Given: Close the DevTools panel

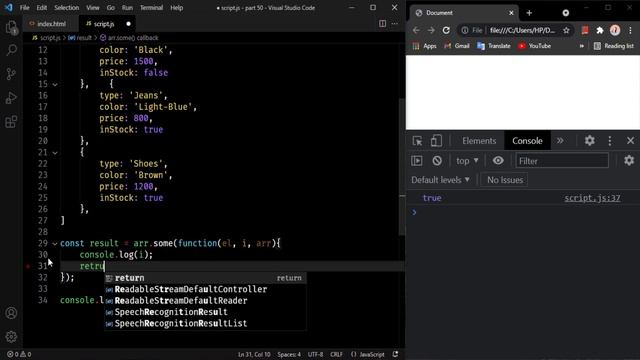Looking at the screenshot, I should 630,141.
